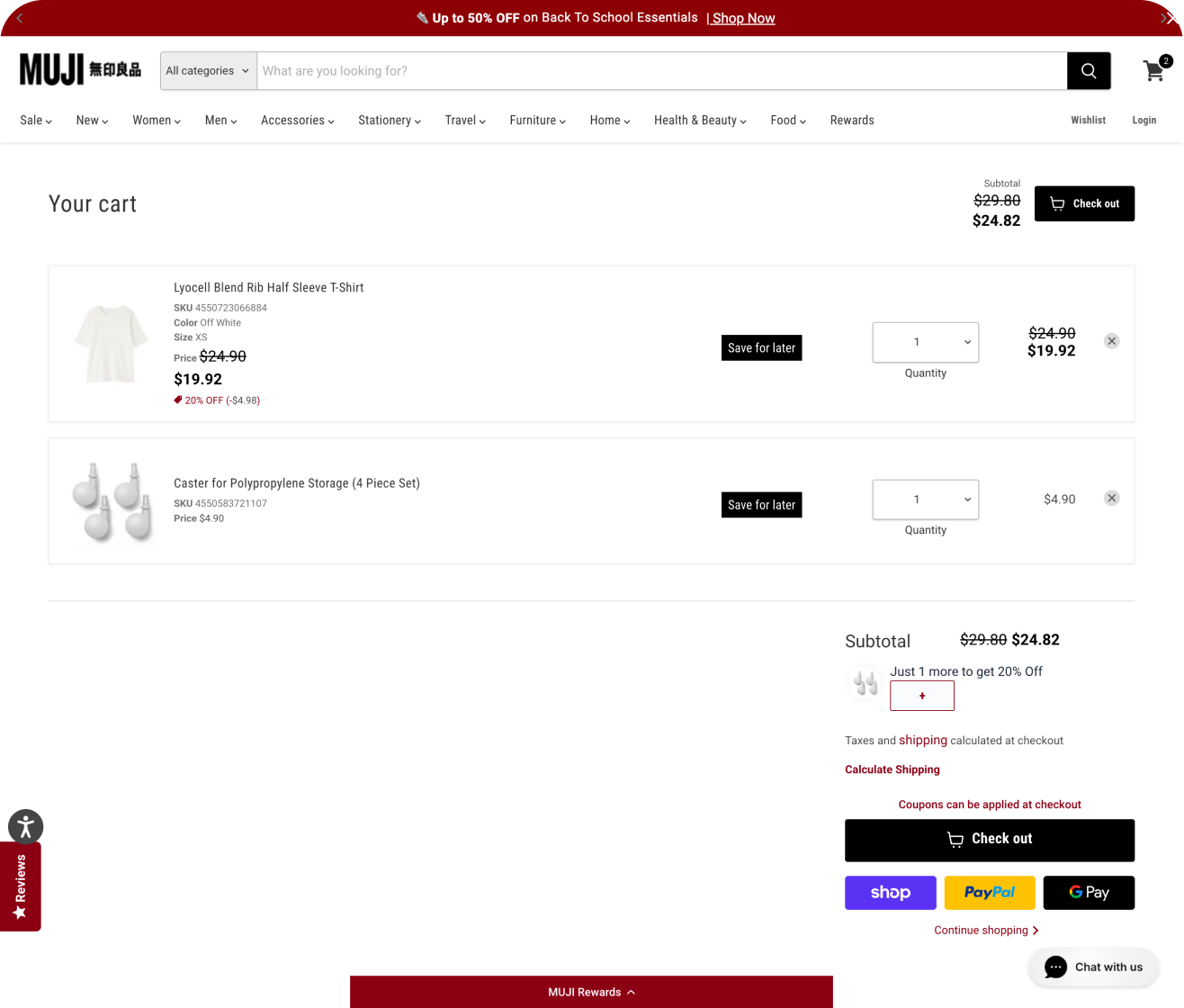The height and width of the screenshot is (1008, 1184).
Task: Open the T-Shirt product image
Action: click(x=112, y=344)
